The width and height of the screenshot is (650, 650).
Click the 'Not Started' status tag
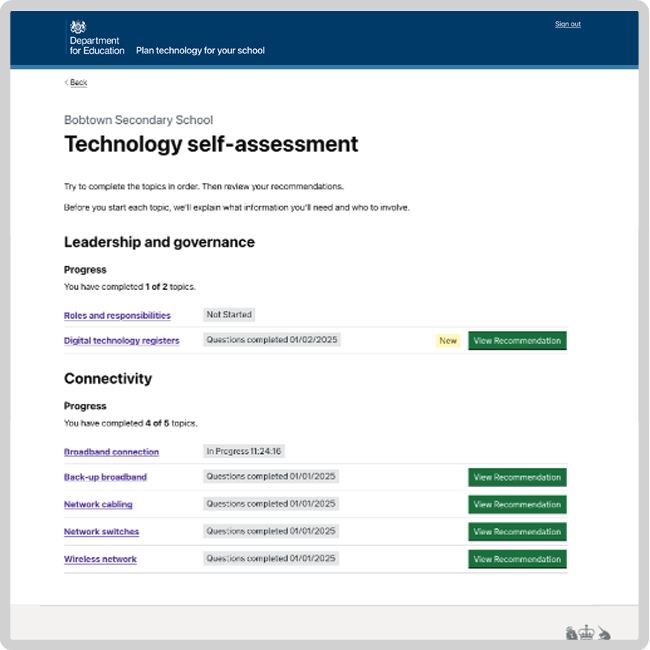click(229, 314)
